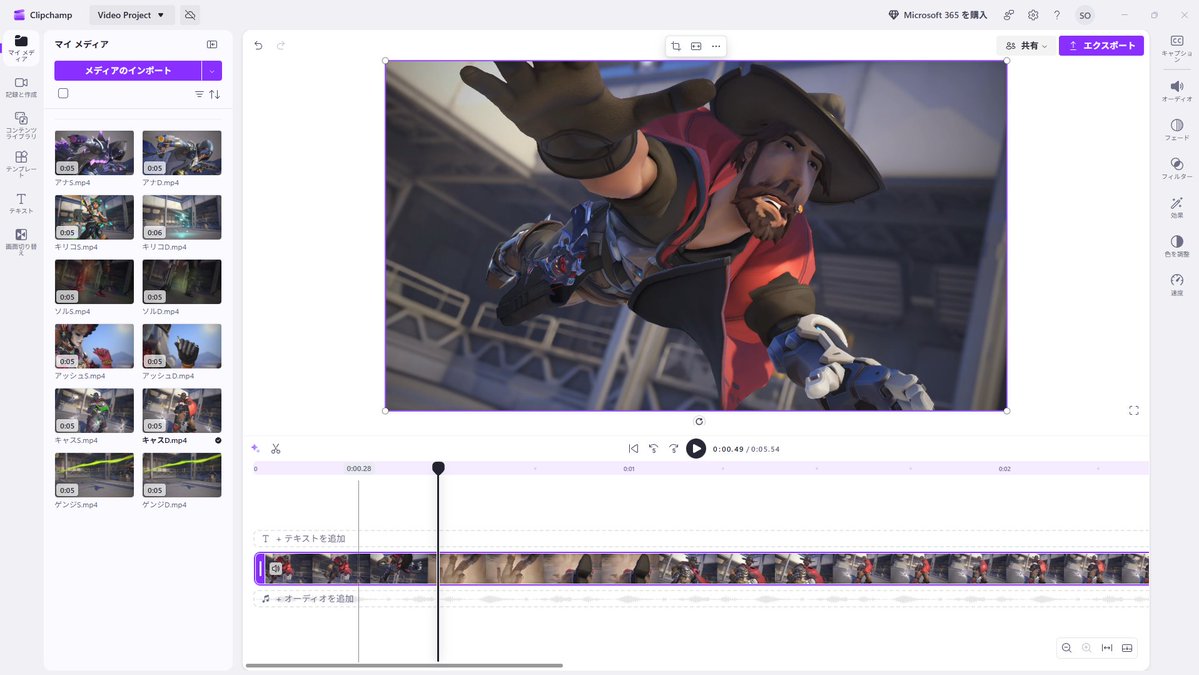Click the timeline layout toggle icon
1199x675 pixels.
(1127, 647)
